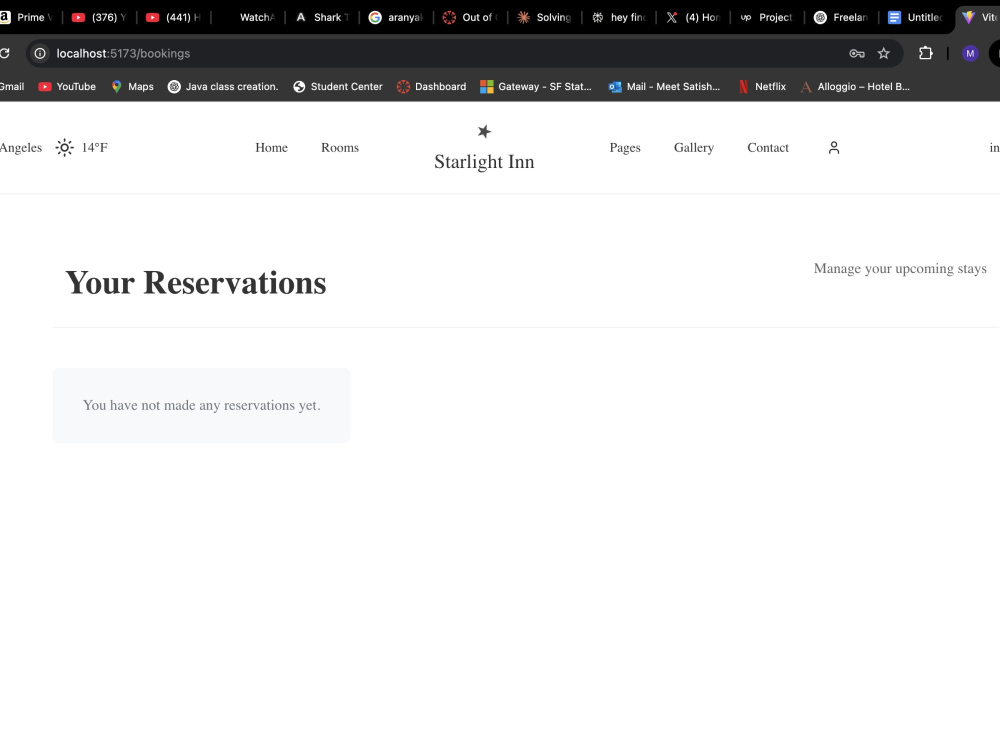The width and height of the screenshot is (1000, 750).
Task: Open the Pages nav menu
Action: (x=625, y=147)
